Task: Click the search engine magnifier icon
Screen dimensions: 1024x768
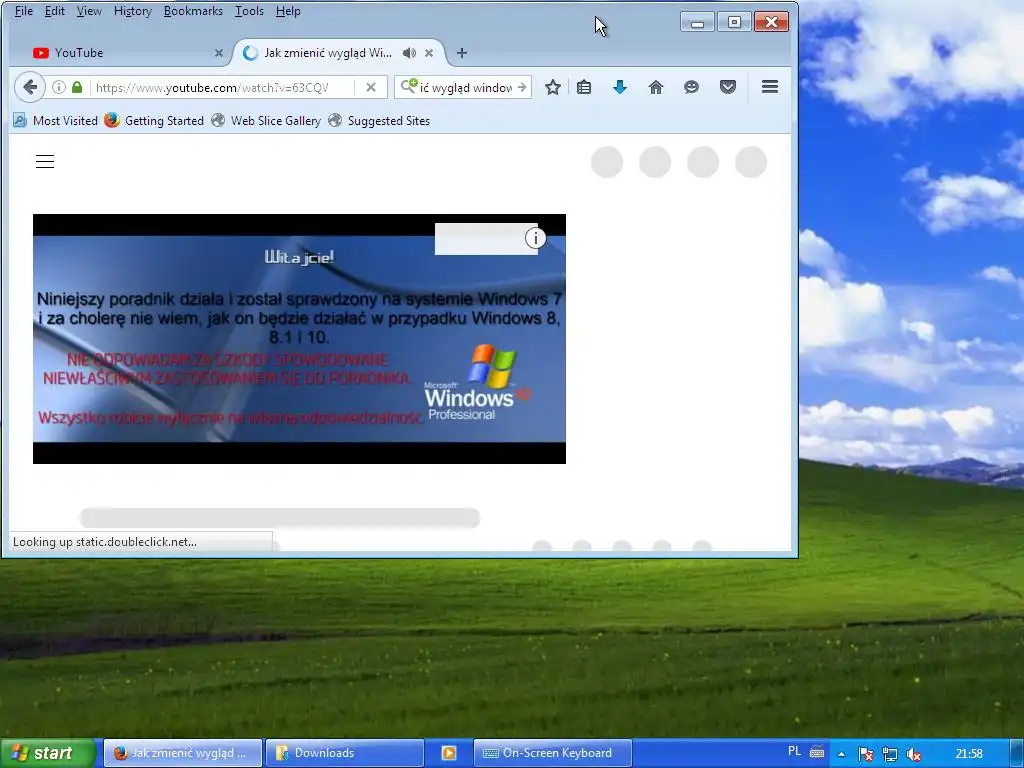Action: (409, 86)
